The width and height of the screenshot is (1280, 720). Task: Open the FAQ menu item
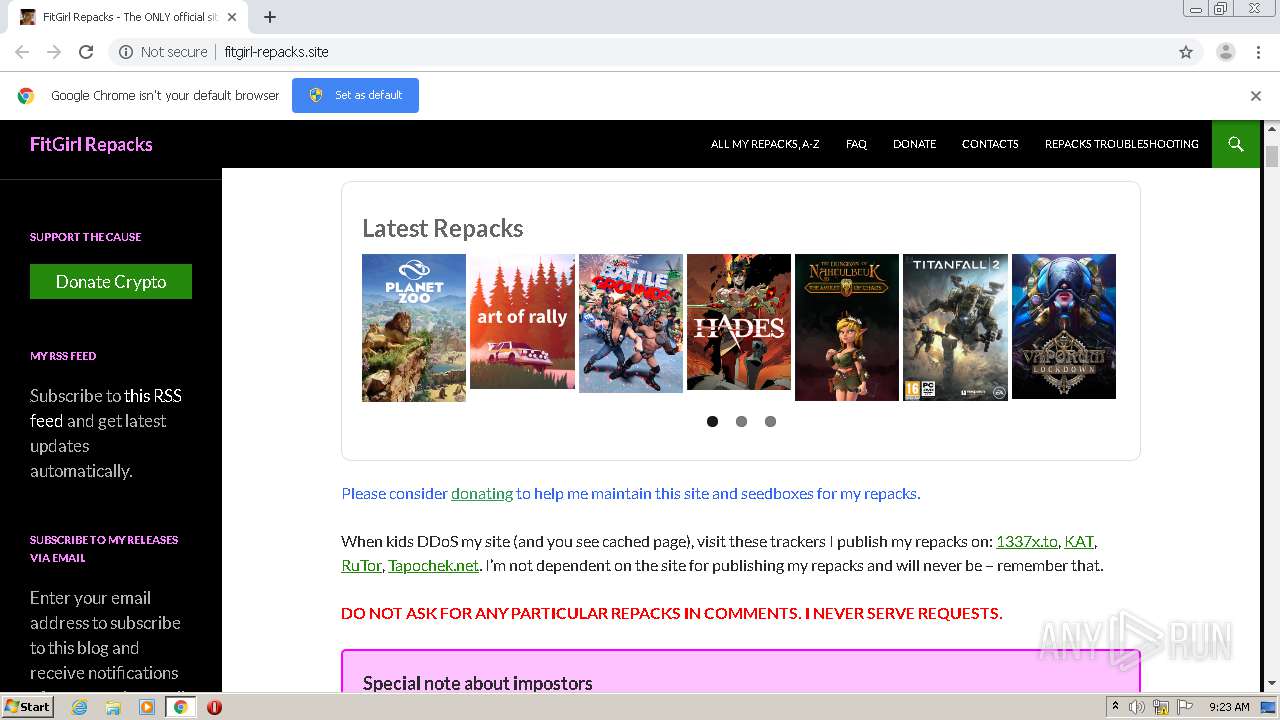coord(856,144)
